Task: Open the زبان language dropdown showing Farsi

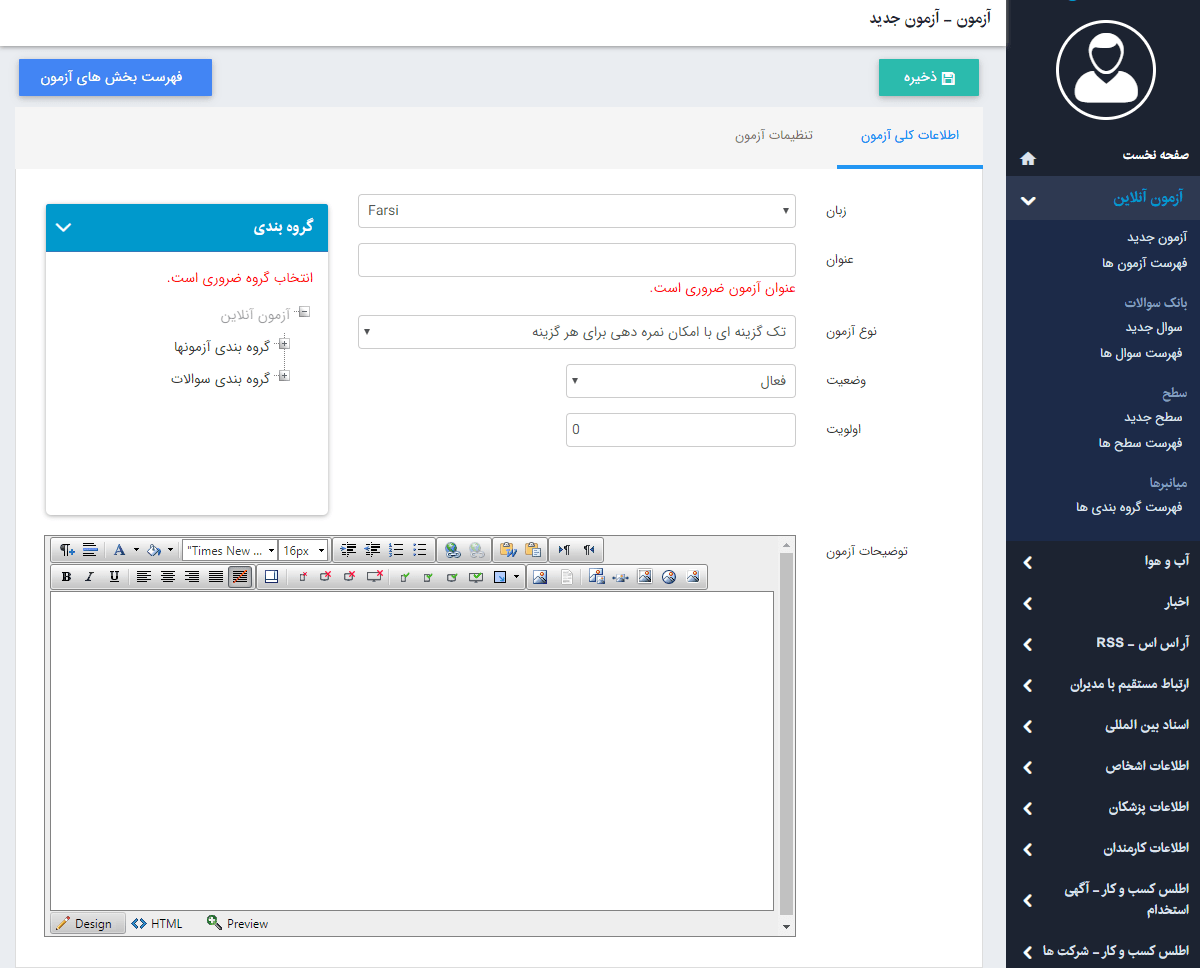Action: pos(577,211)
